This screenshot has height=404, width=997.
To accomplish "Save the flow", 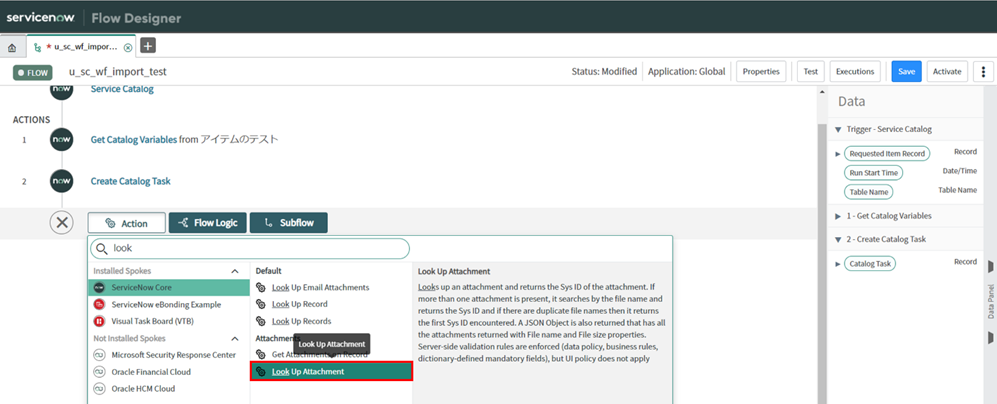I will click(x=907, y=72).
